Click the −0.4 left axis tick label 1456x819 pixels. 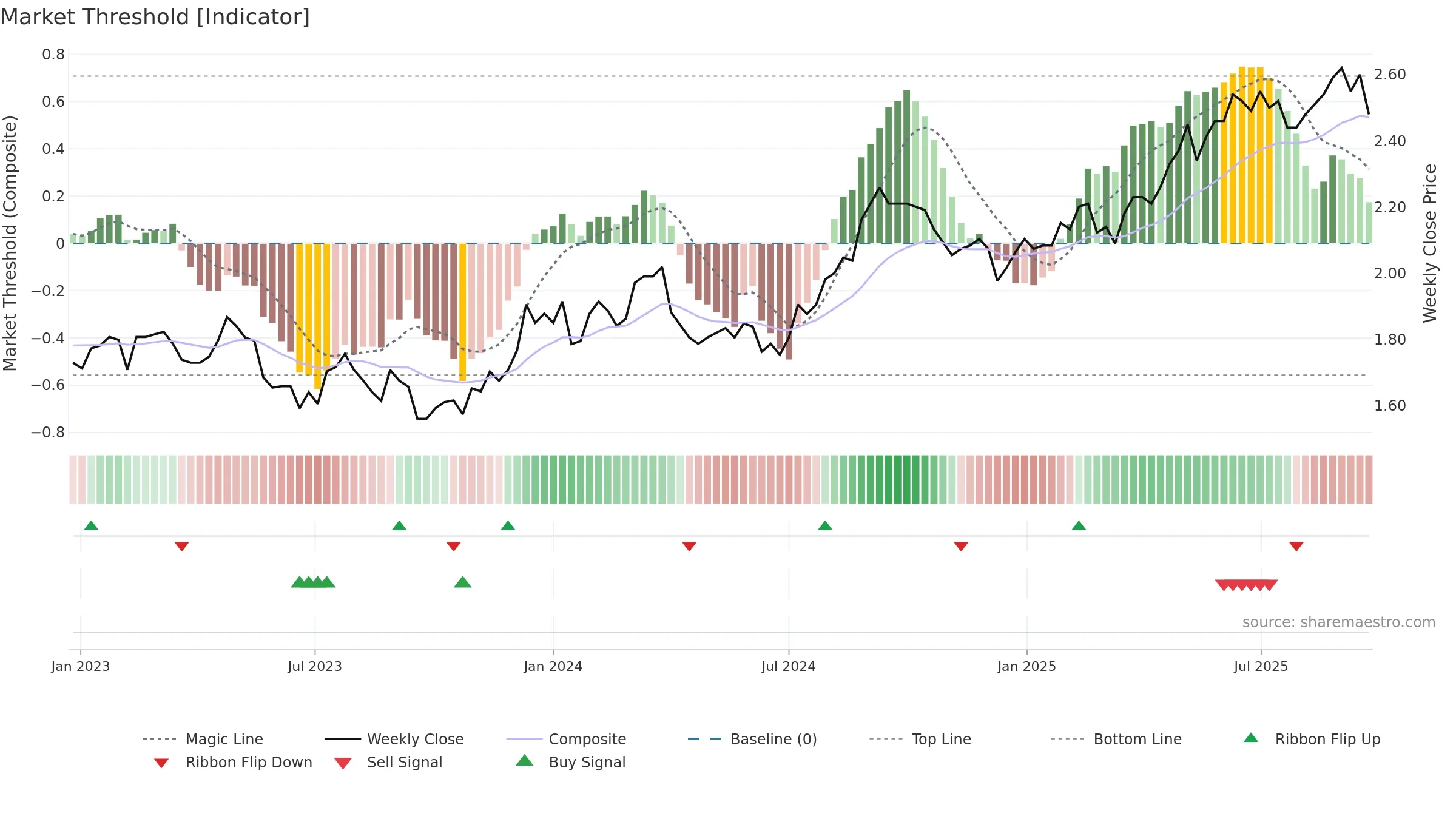click(48, 338)
